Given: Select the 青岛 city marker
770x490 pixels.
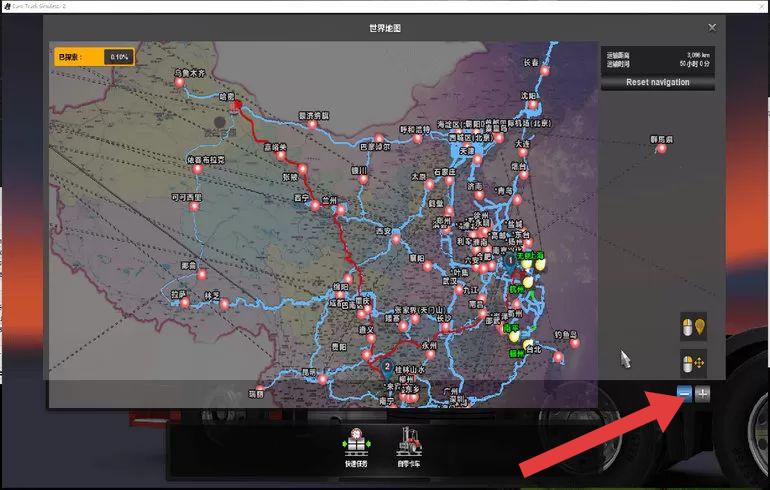Looking at the screenshot, I should [517, 199].
